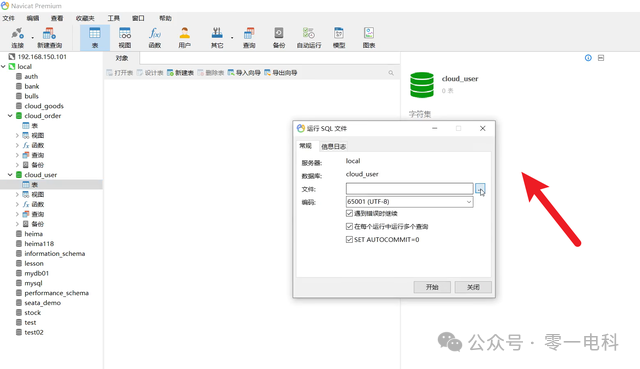Click 导出向导 (Export Wizard) in objects toolbar

coord(281,73)
